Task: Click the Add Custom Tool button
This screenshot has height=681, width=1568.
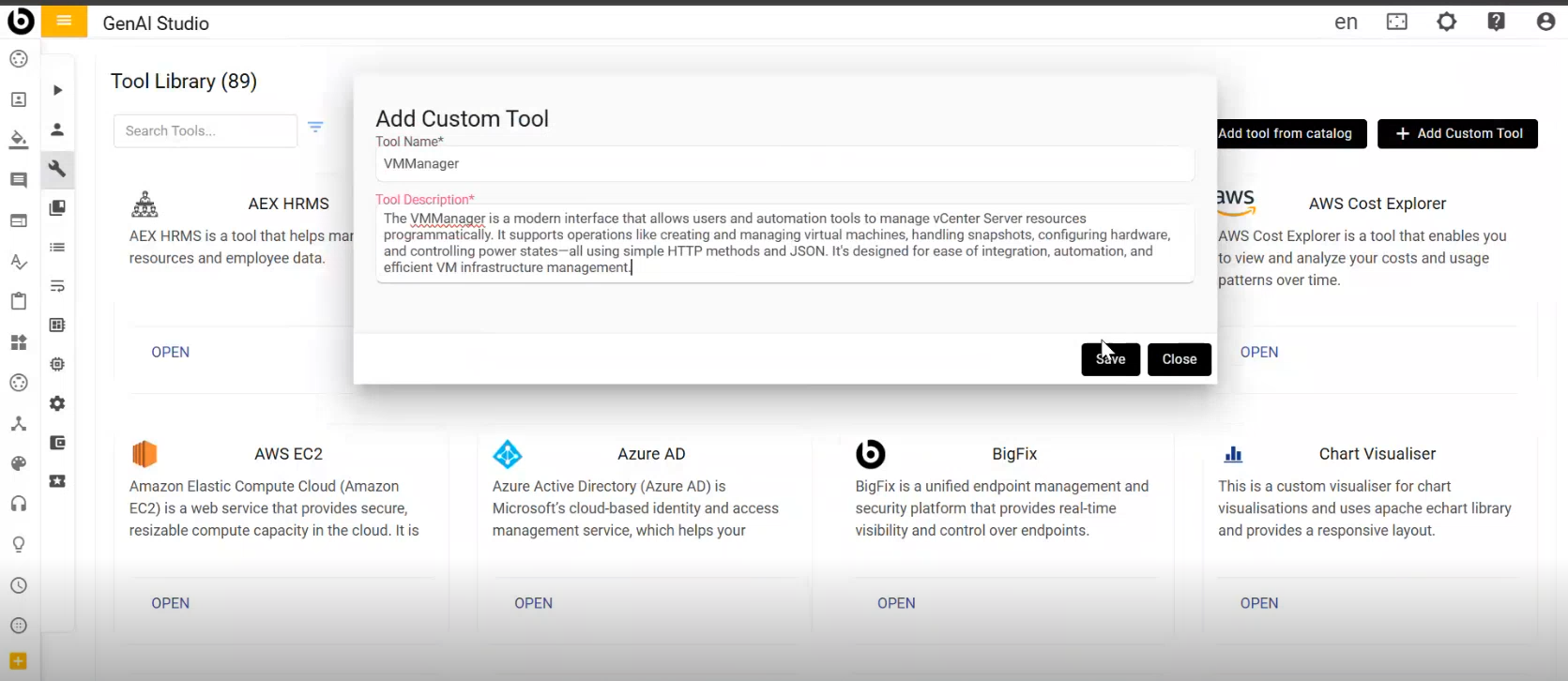Action: (x=1457, y=133)
